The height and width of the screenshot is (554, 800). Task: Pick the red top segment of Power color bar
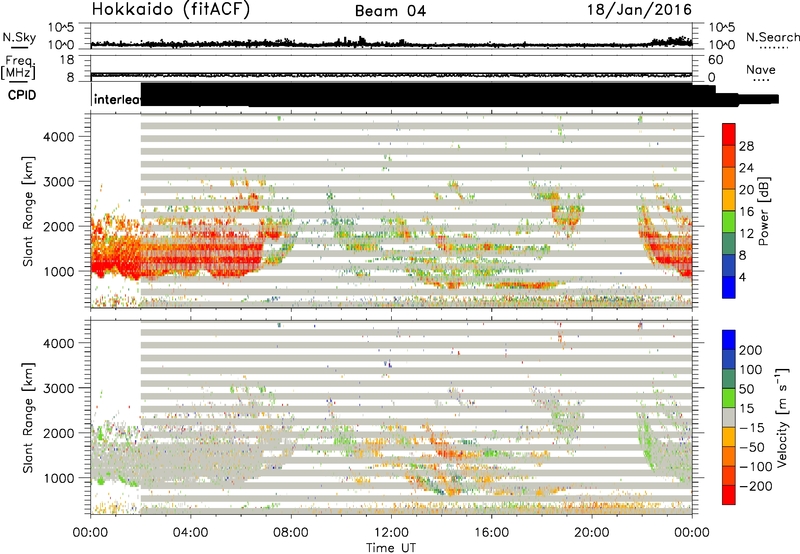[729, 134]
